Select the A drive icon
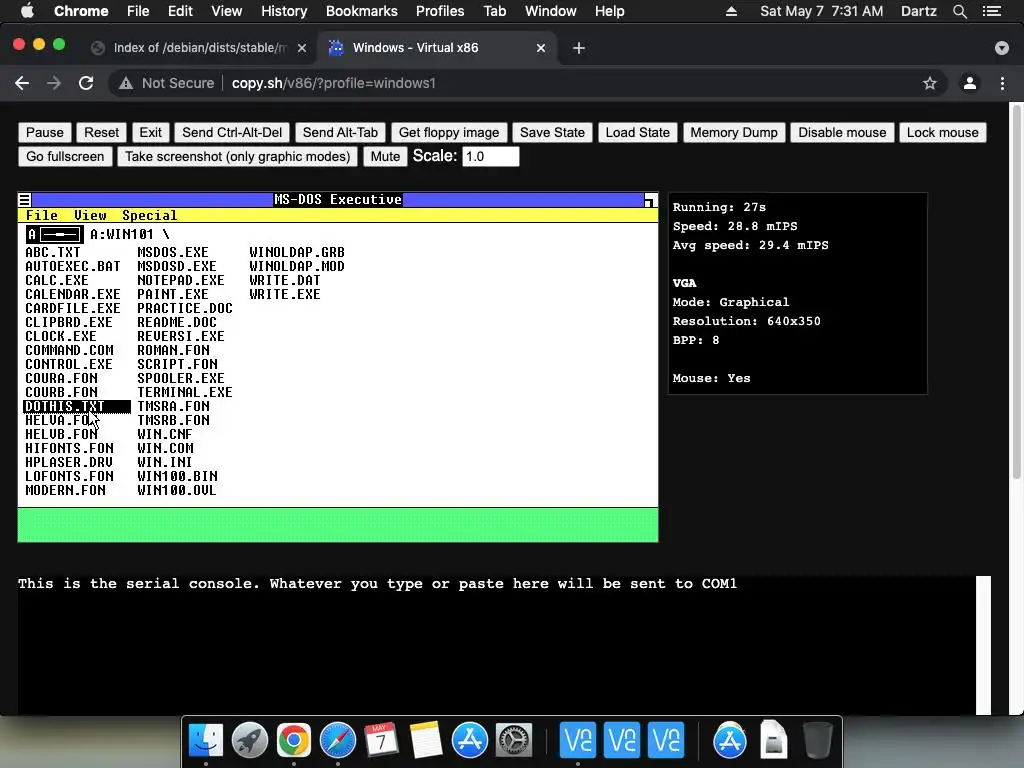Viewport: 1024px width, 768px height. [55, 234]
